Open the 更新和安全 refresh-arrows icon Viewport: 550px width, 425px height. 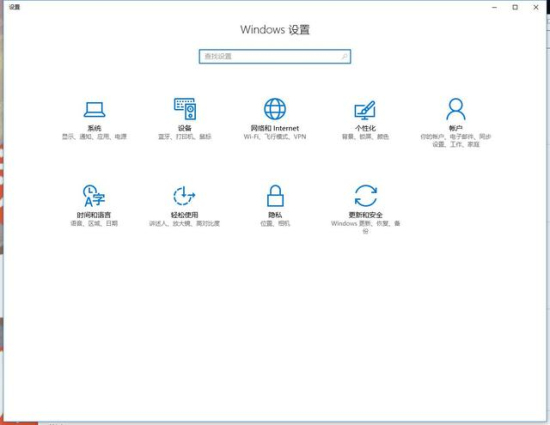(365, 196)
